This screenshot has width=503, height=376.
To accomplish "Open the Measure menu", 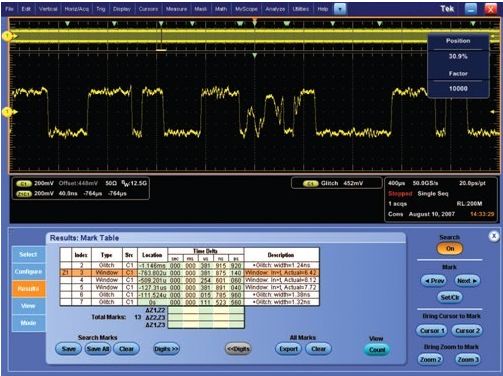I will pos(176,9).
